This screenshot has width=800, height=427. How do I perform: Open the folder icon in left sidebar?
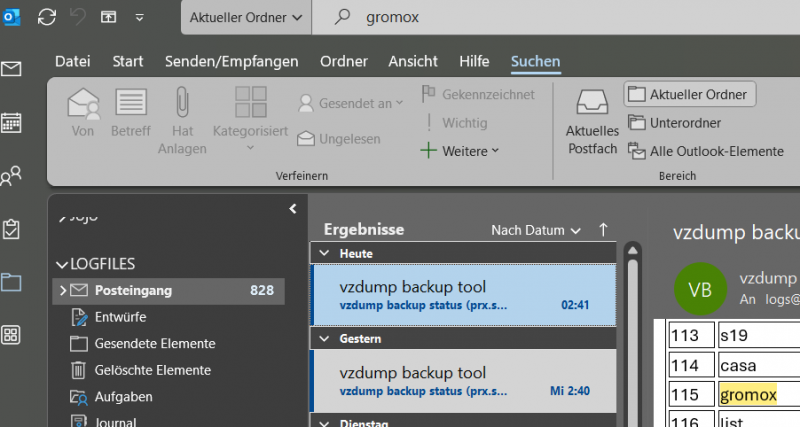pyautogui.click(x=12, y=282)
